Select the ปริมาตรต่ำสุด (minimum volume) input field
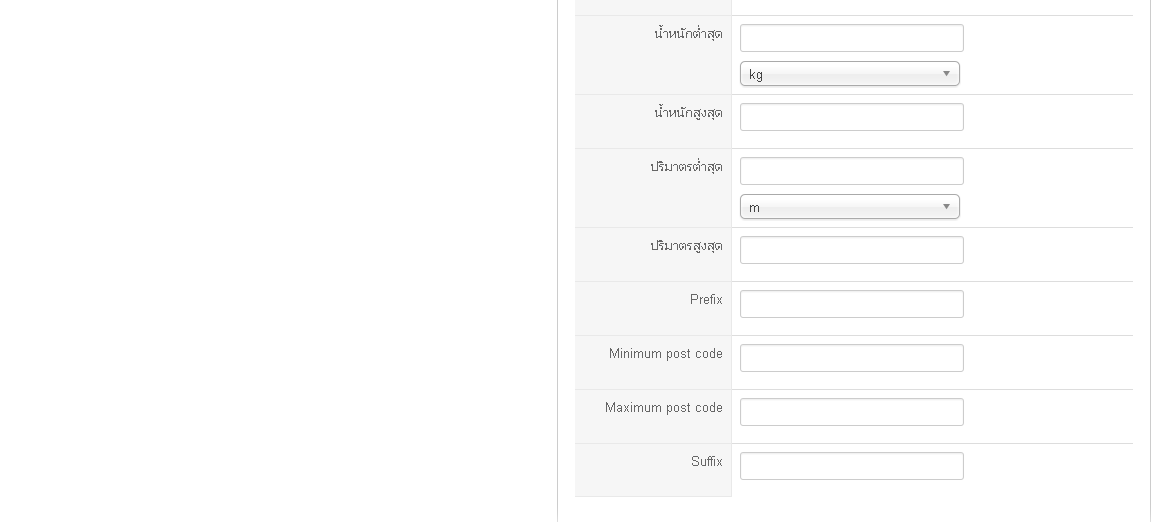 point(851,171)
